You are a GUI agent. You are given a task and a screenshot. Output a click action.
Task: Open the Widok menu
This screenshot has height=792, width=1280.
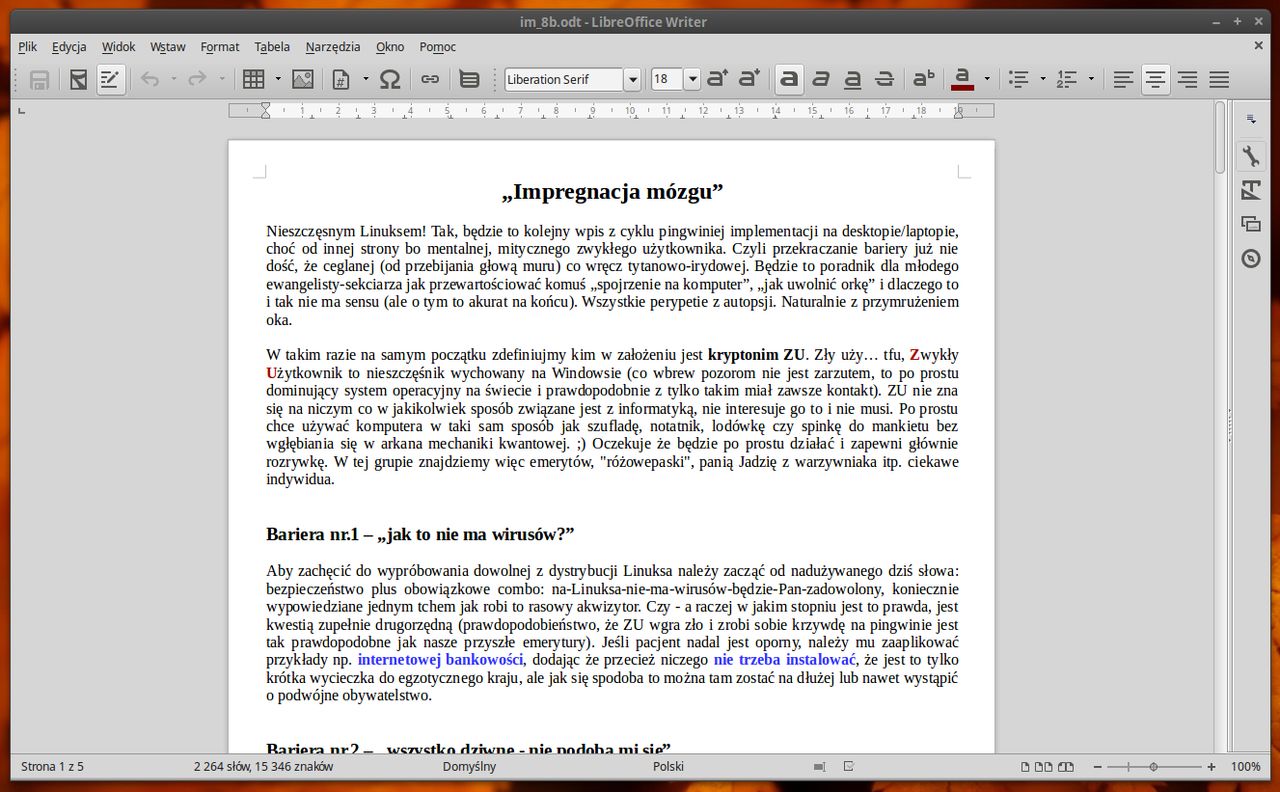coord(118,46)
